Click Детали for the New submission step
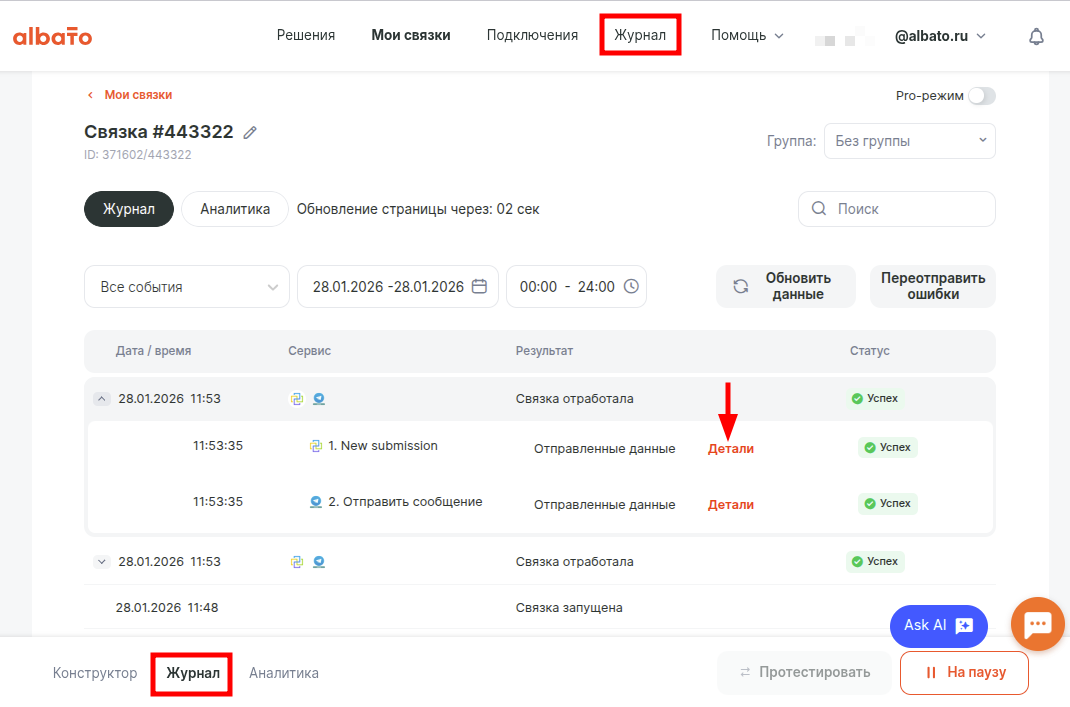Screen dimensions: 1070x707 (731, 449)
